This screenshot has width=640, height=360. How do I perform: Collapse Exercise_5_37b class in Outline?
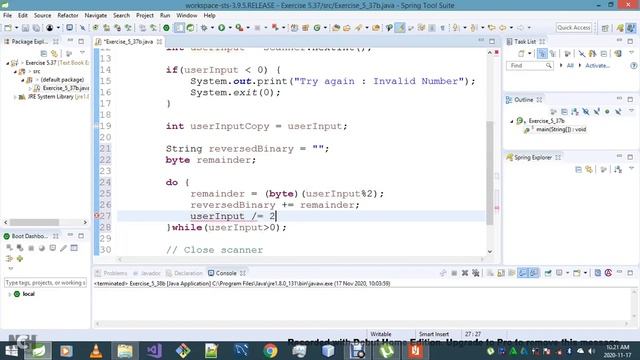coord(511,121)
